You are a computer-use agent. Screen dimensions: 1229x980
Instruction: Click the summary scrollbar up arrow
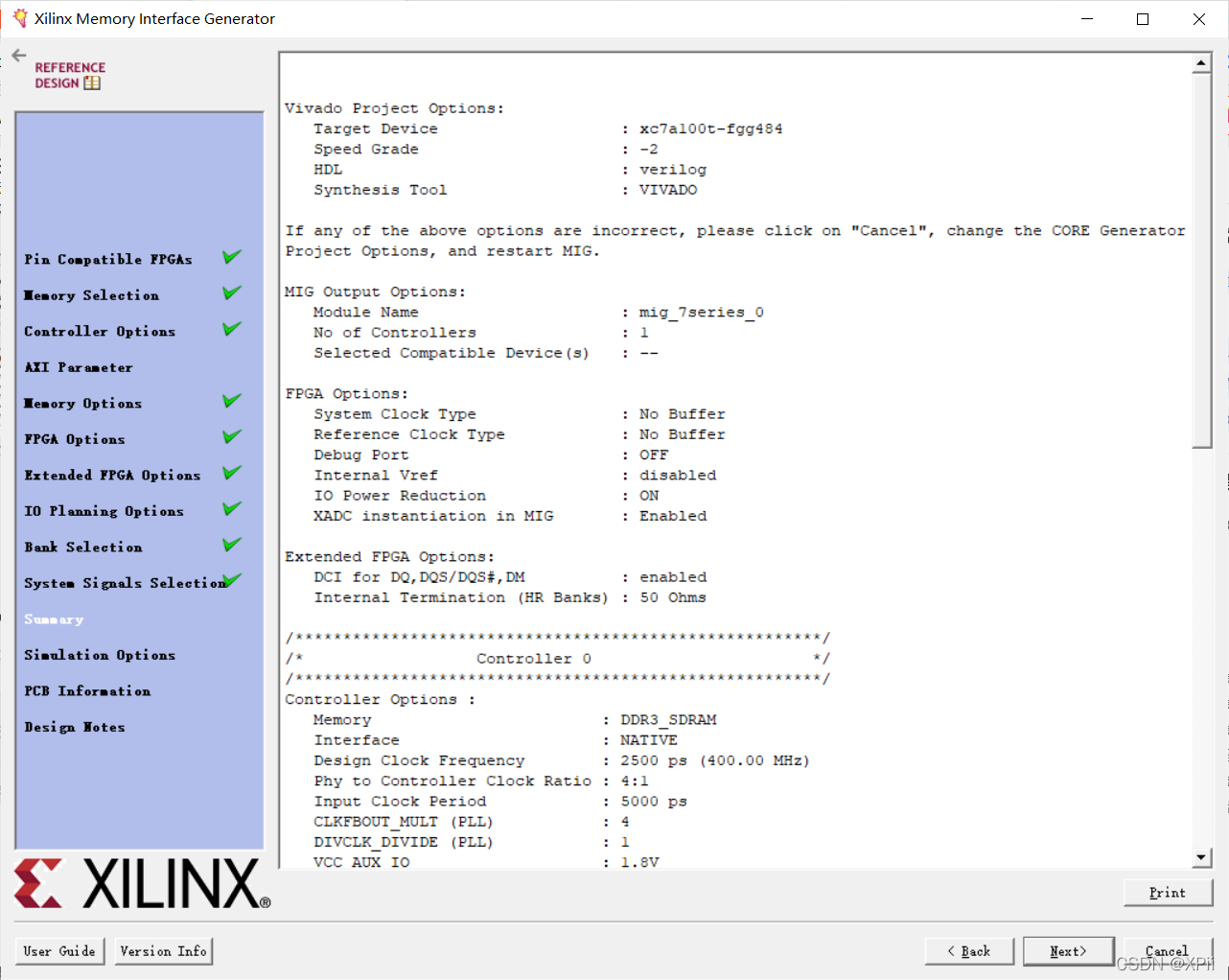[x=1202, y=63]
